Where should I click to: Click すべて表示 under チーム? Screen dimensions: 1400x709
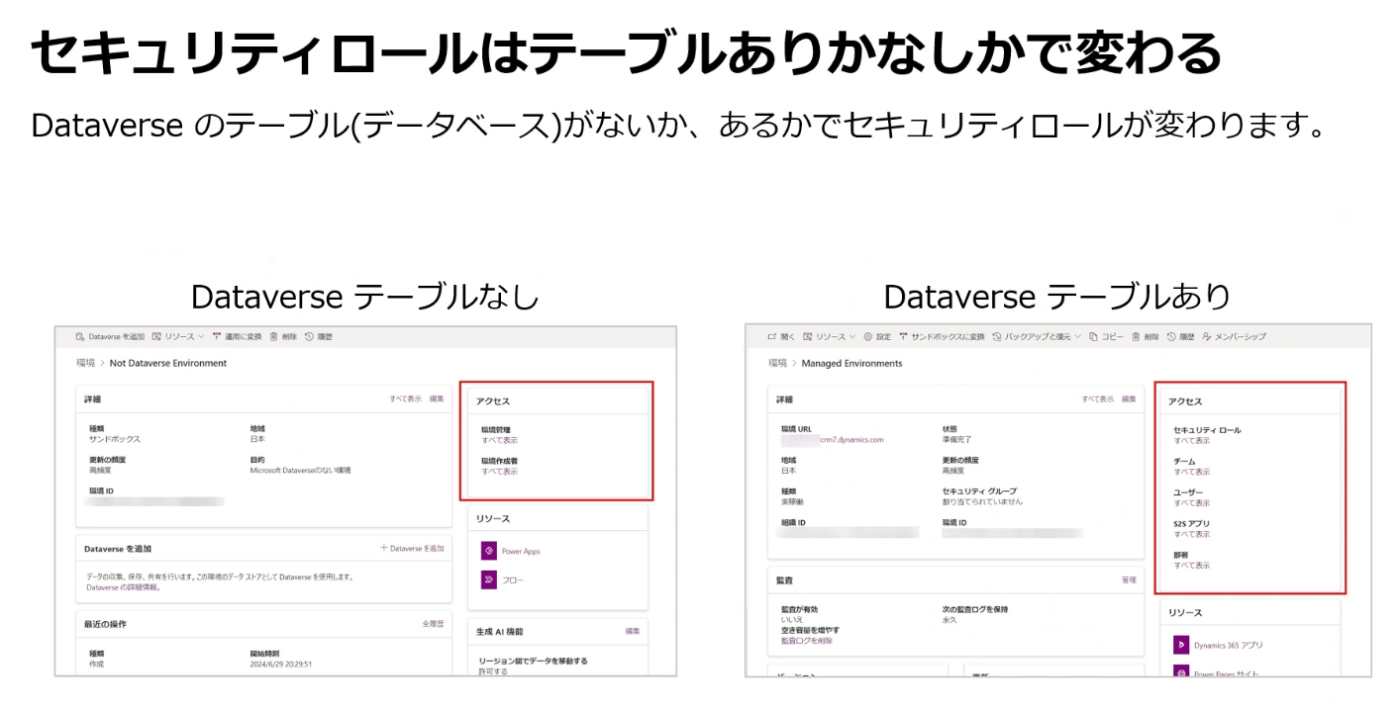tap(1192, 471)
